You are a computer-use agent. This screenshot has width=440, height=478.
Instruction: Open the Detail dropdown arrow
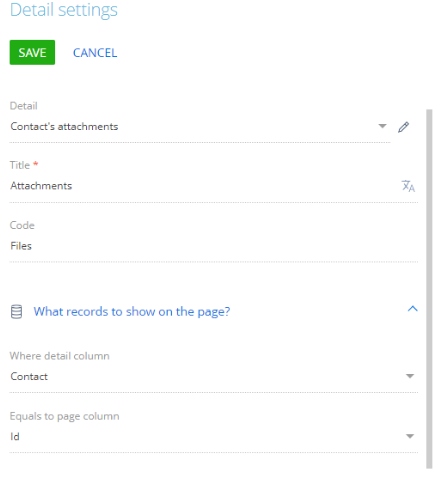click(x=382, y=126)
